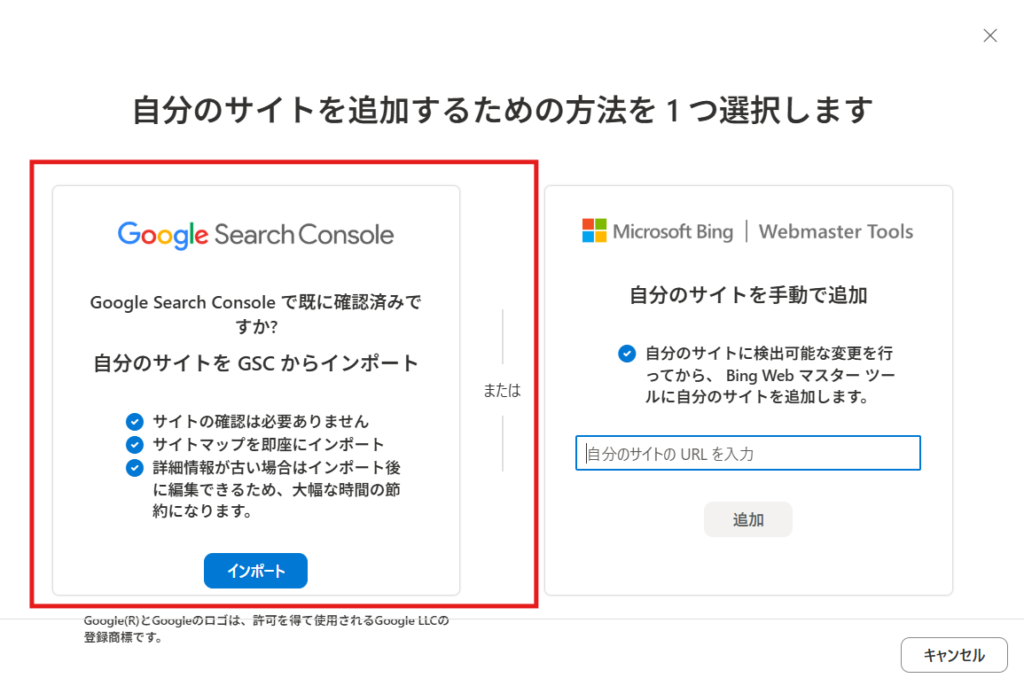Click the Google LLC trademark notice text
Image resolution: width=1024 pixels, height=678 pixels.
[x=266, y=629]
